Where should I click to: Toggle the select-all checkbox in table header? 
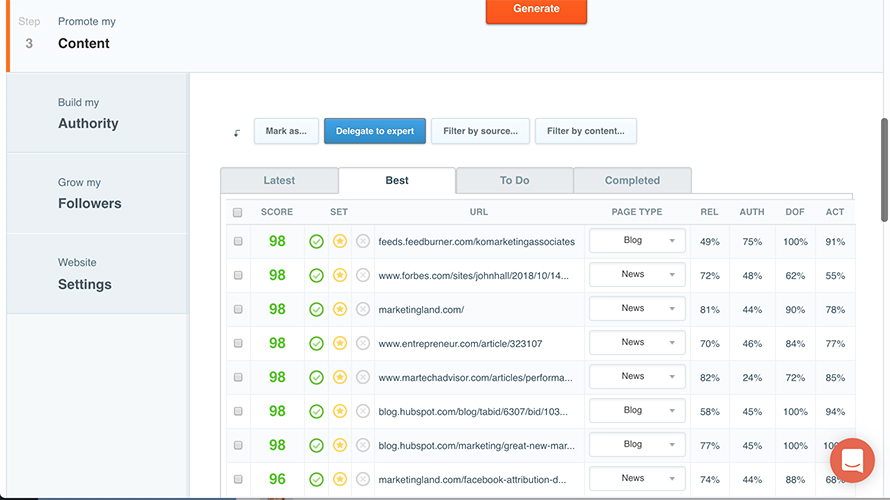click(238, 212)
